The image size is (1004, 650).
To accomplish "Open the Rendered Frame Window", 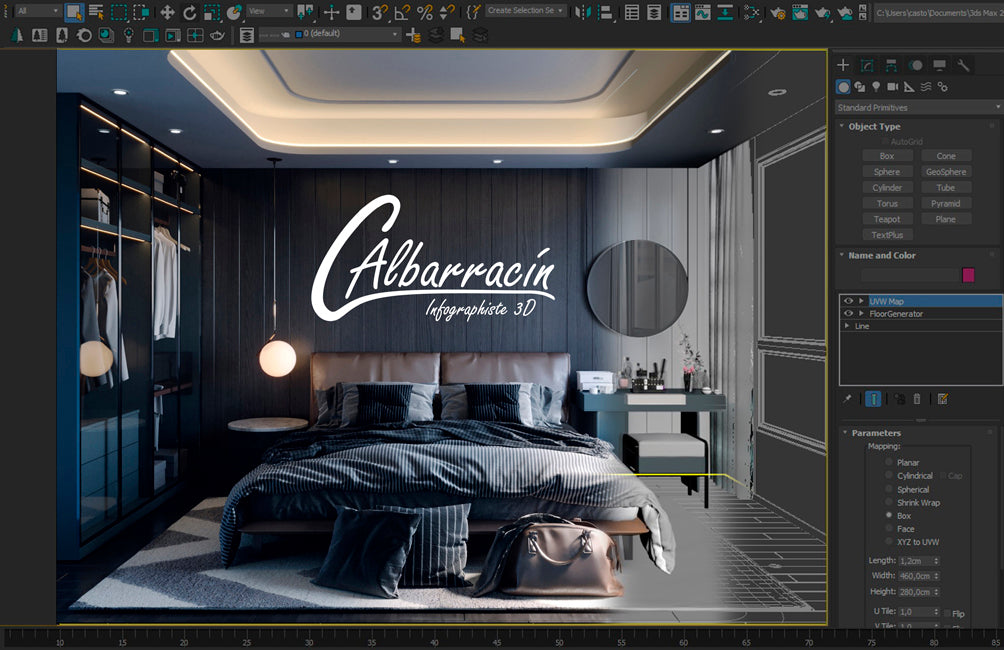I will (x=800, y=12).
